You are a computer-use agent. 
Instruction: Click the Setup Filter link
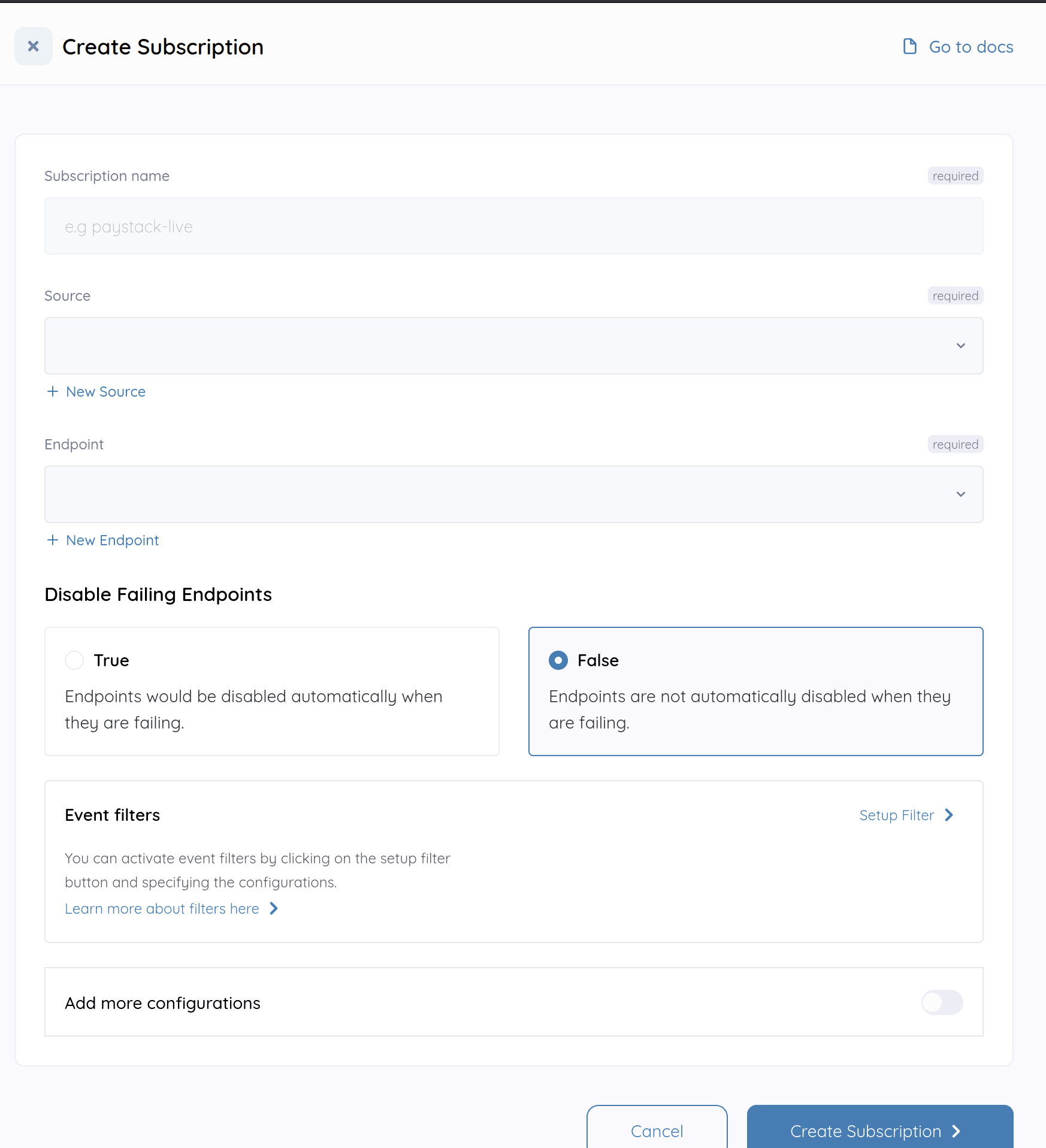click(x=896, y=815)
